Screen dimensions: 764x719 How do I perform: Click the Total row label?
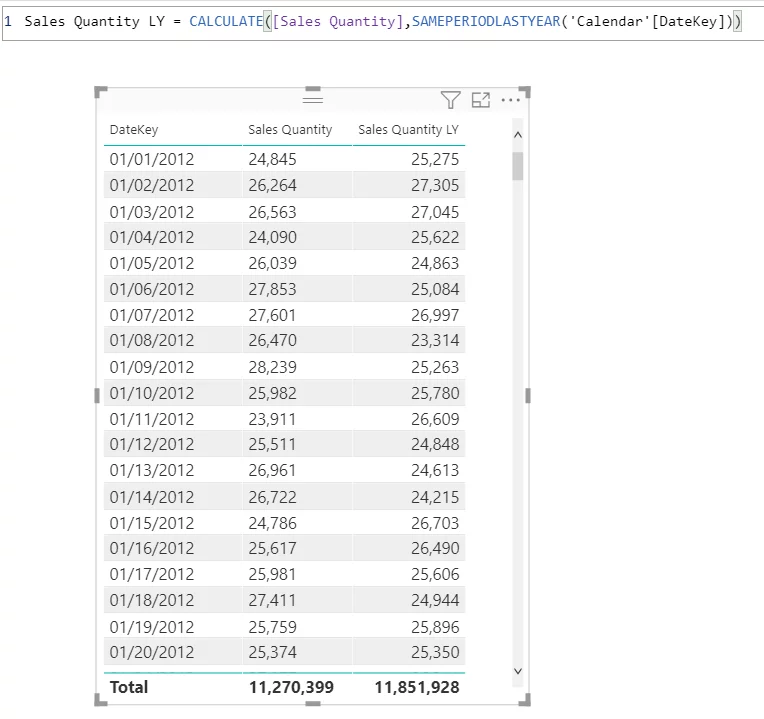pos(129,687)
